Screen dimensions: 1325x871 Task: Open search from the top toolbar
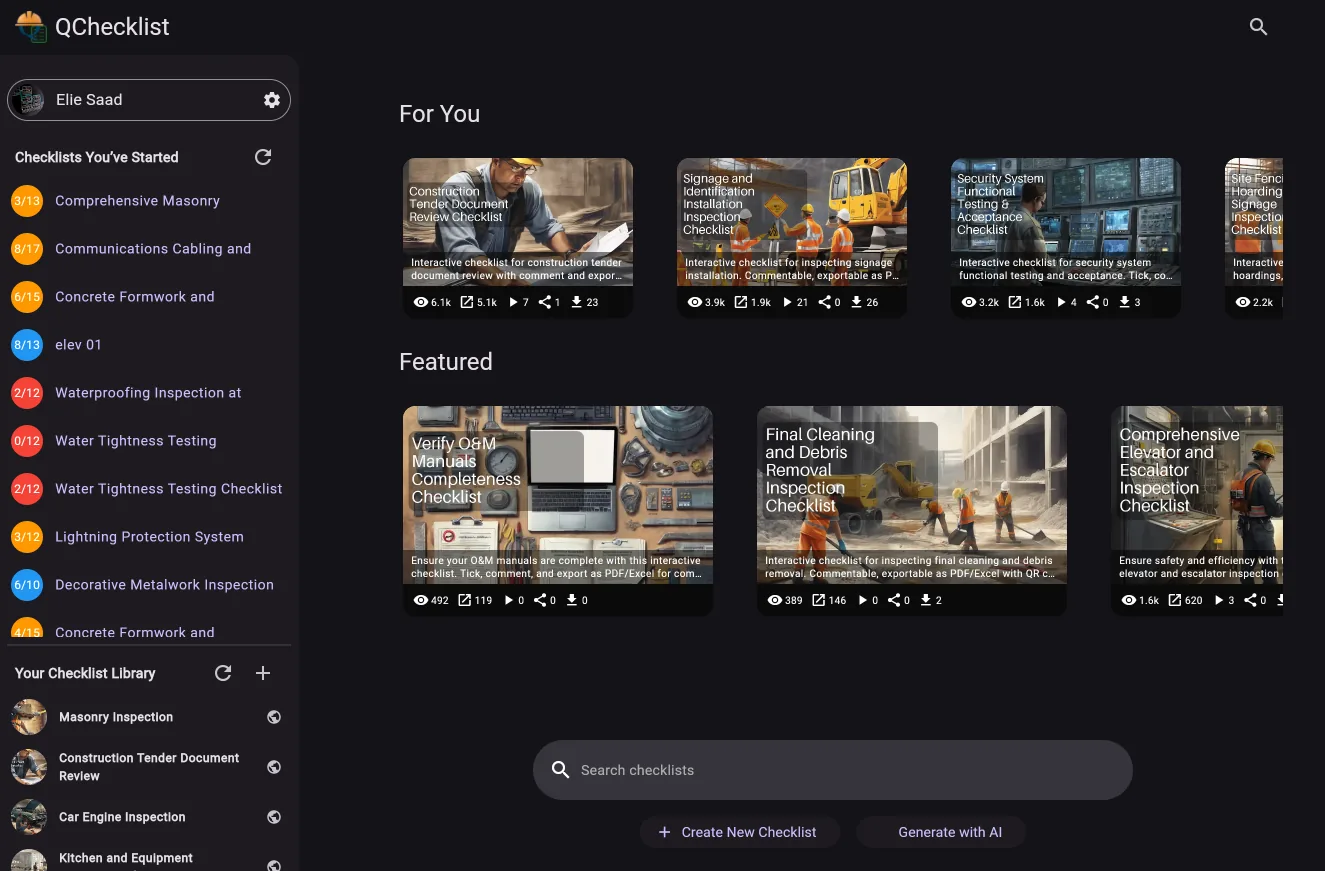1259,27
